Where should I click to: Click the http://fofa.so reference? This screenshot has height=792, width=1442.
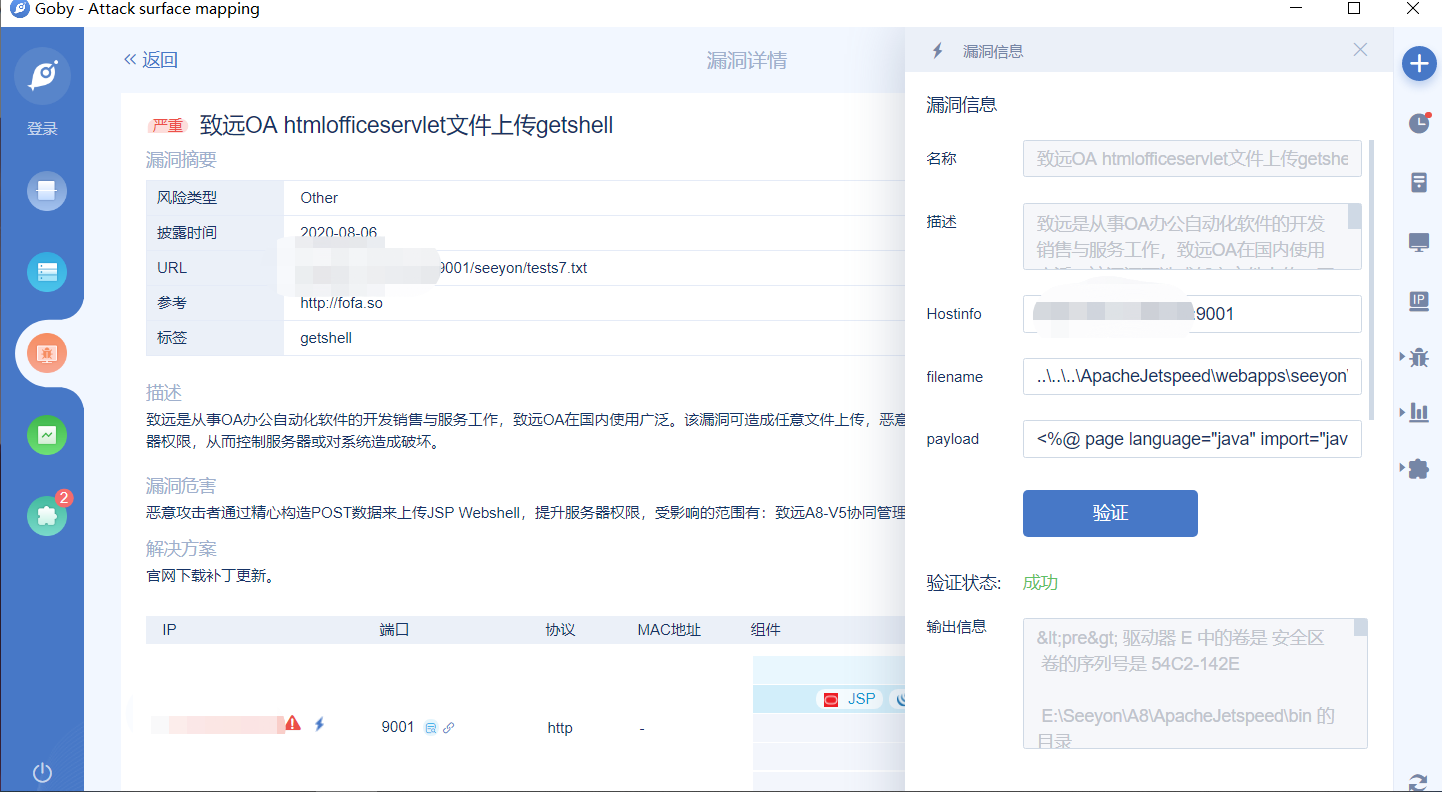click(341, 303)
